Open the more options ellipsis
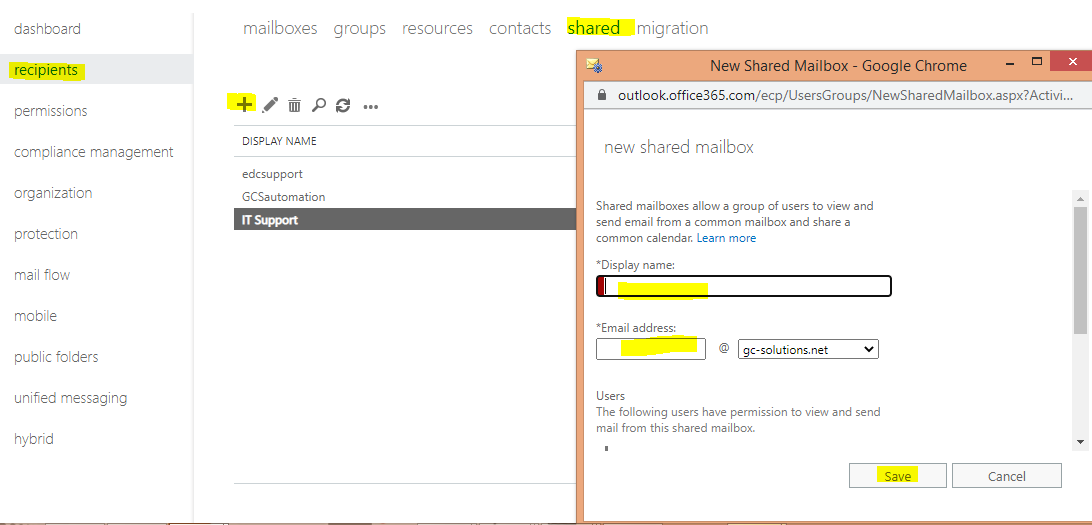The width and height of the screenshot is (1092, 525). [370, 107]
